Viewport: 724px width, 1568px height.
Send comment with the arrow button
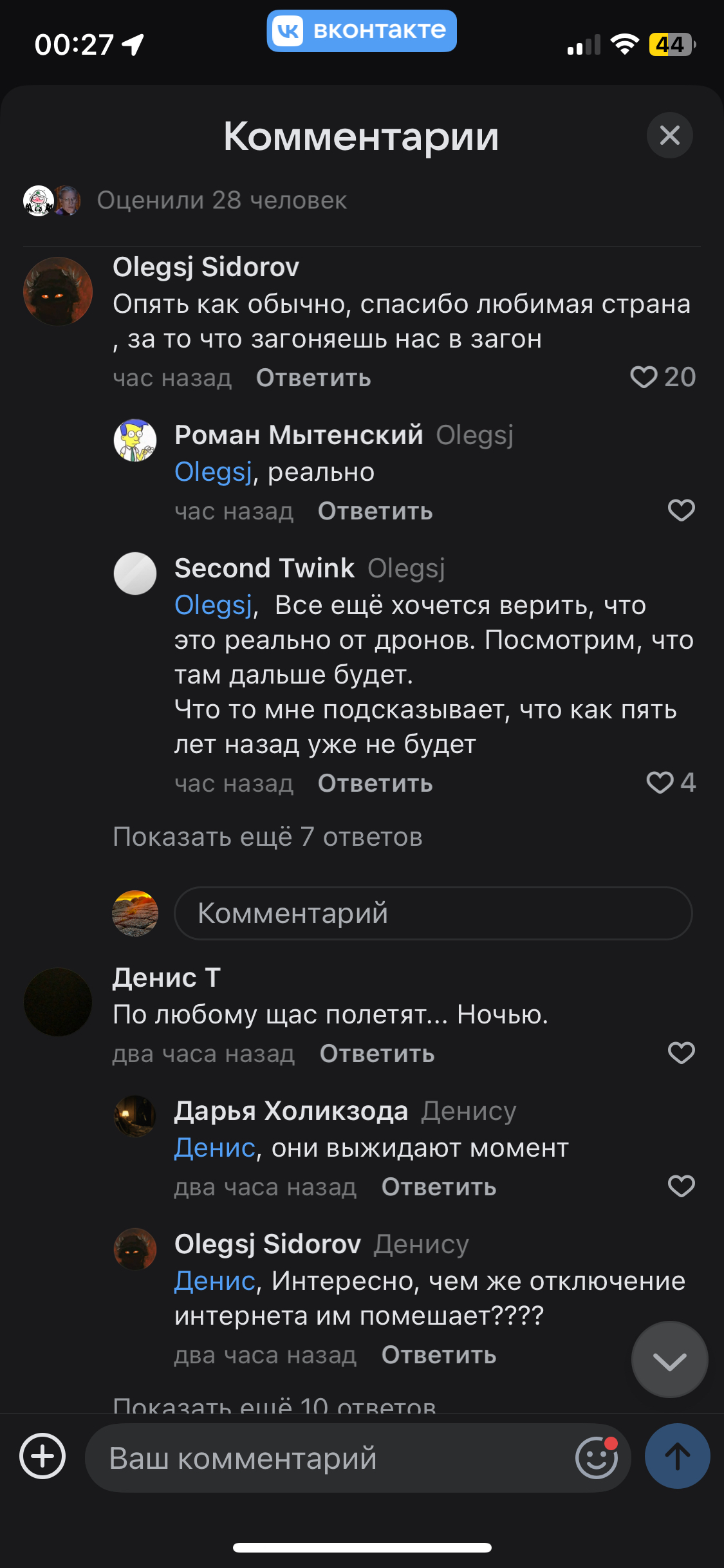click(x=678, y=1457)
